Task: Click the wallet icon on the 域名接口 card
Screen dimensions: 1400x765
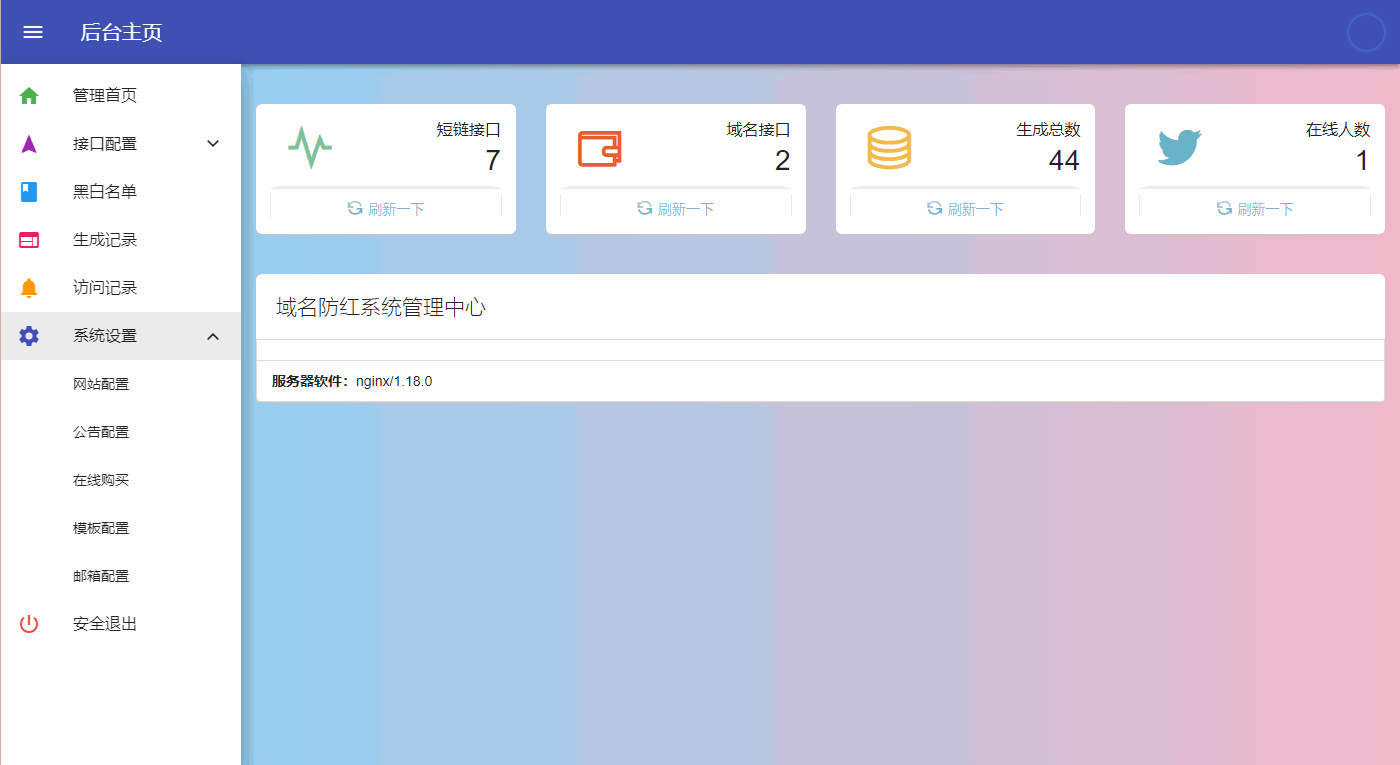Action: pos(597,147)
